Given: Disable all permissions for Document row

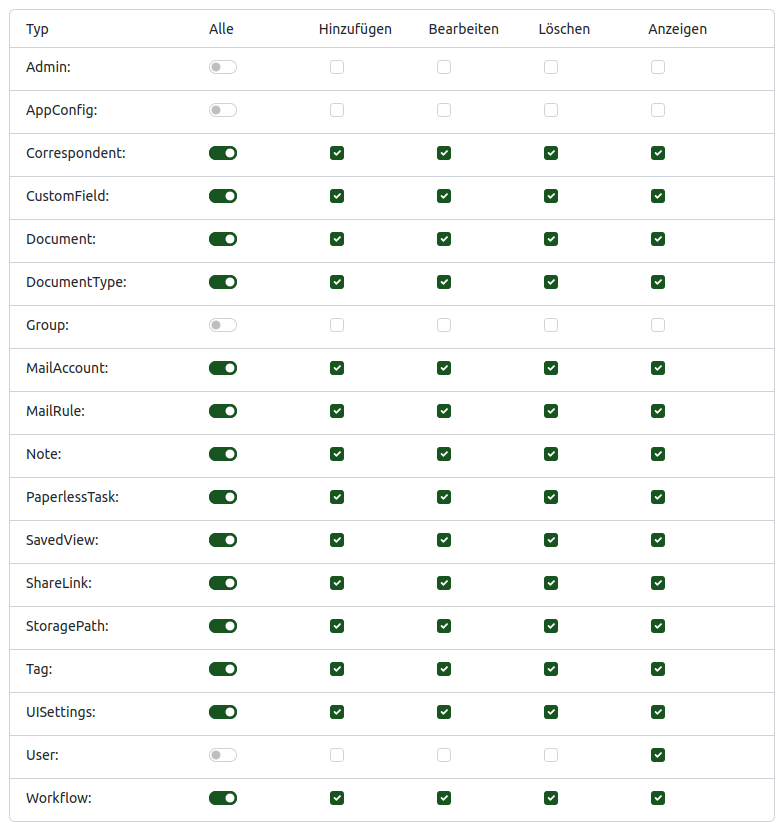Looking at the screenshot, I should 223,239.
